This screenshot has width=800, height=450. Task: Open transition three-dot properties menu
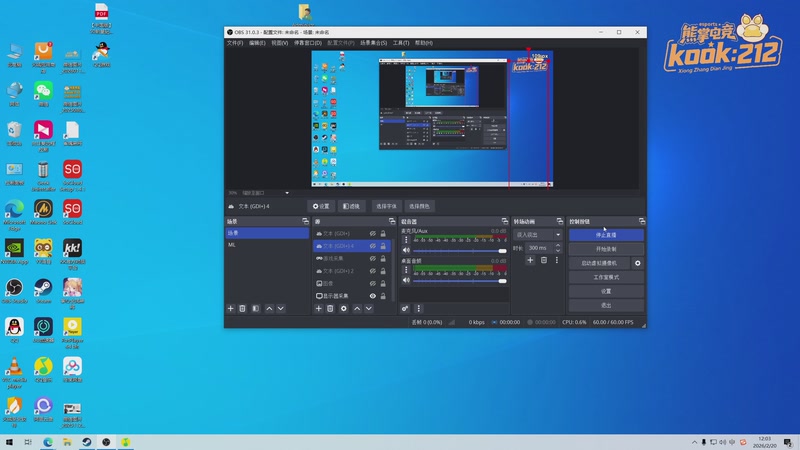click(557, 260)
